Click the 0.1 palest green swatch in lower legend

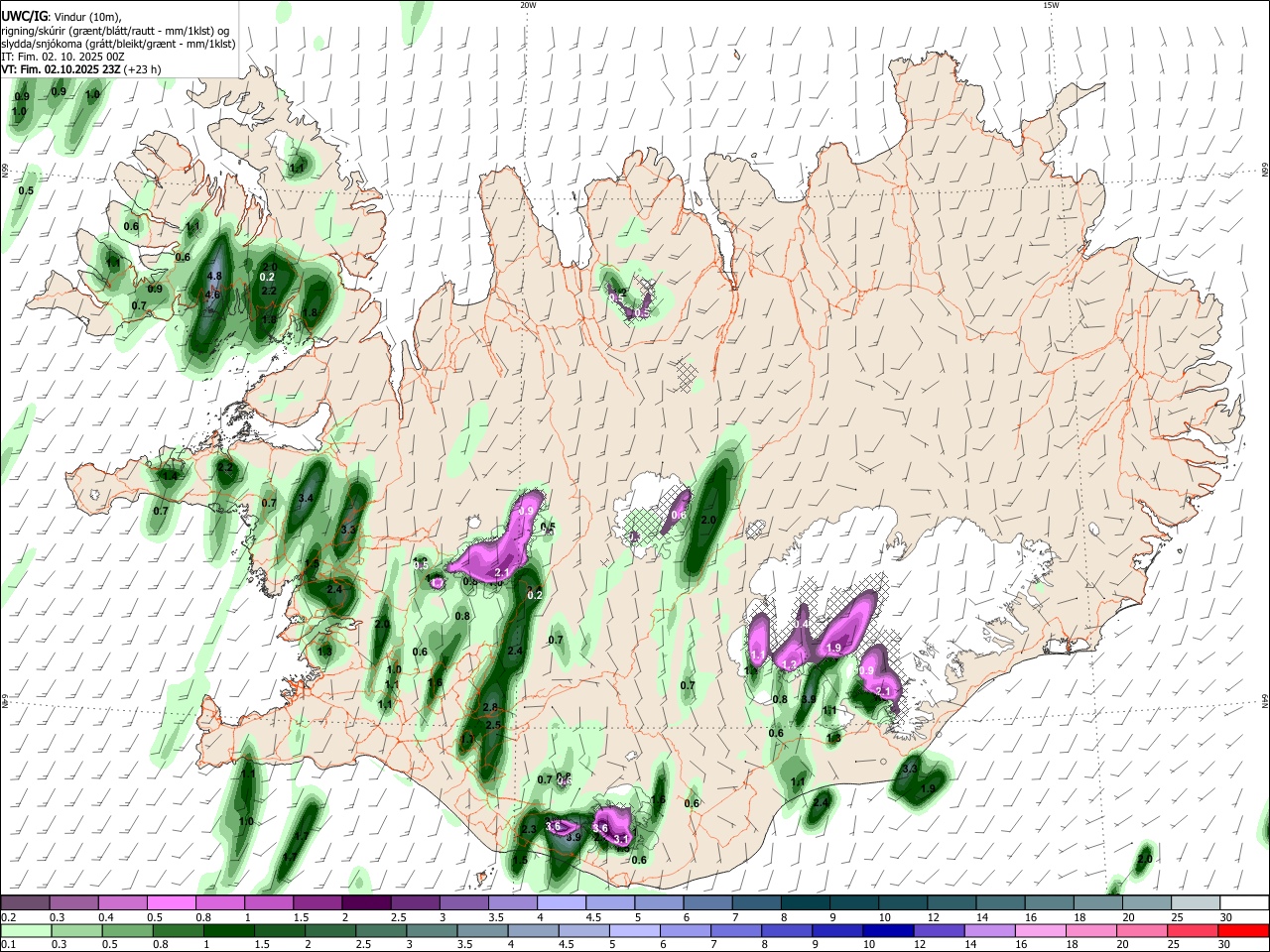(x=26, y=930)
